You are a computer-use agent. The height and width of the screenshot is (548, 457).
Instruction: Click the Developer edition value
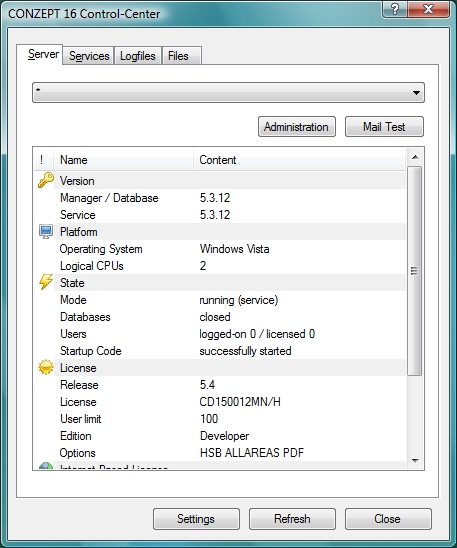click(x=224, y=436)
